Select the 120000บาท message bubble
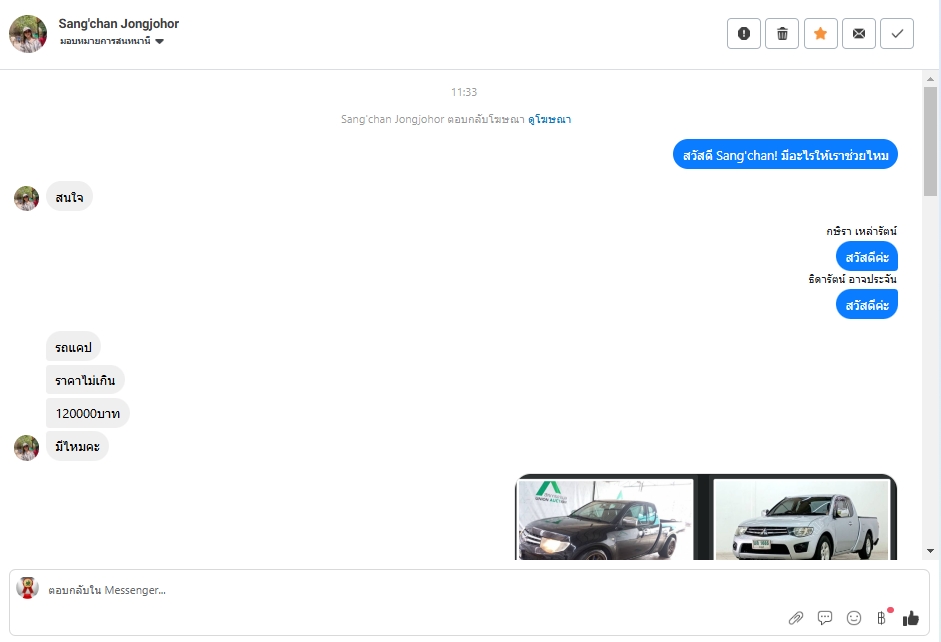This screenshot has width=941, height=642. pyautogui.click(x=88, y=413)
